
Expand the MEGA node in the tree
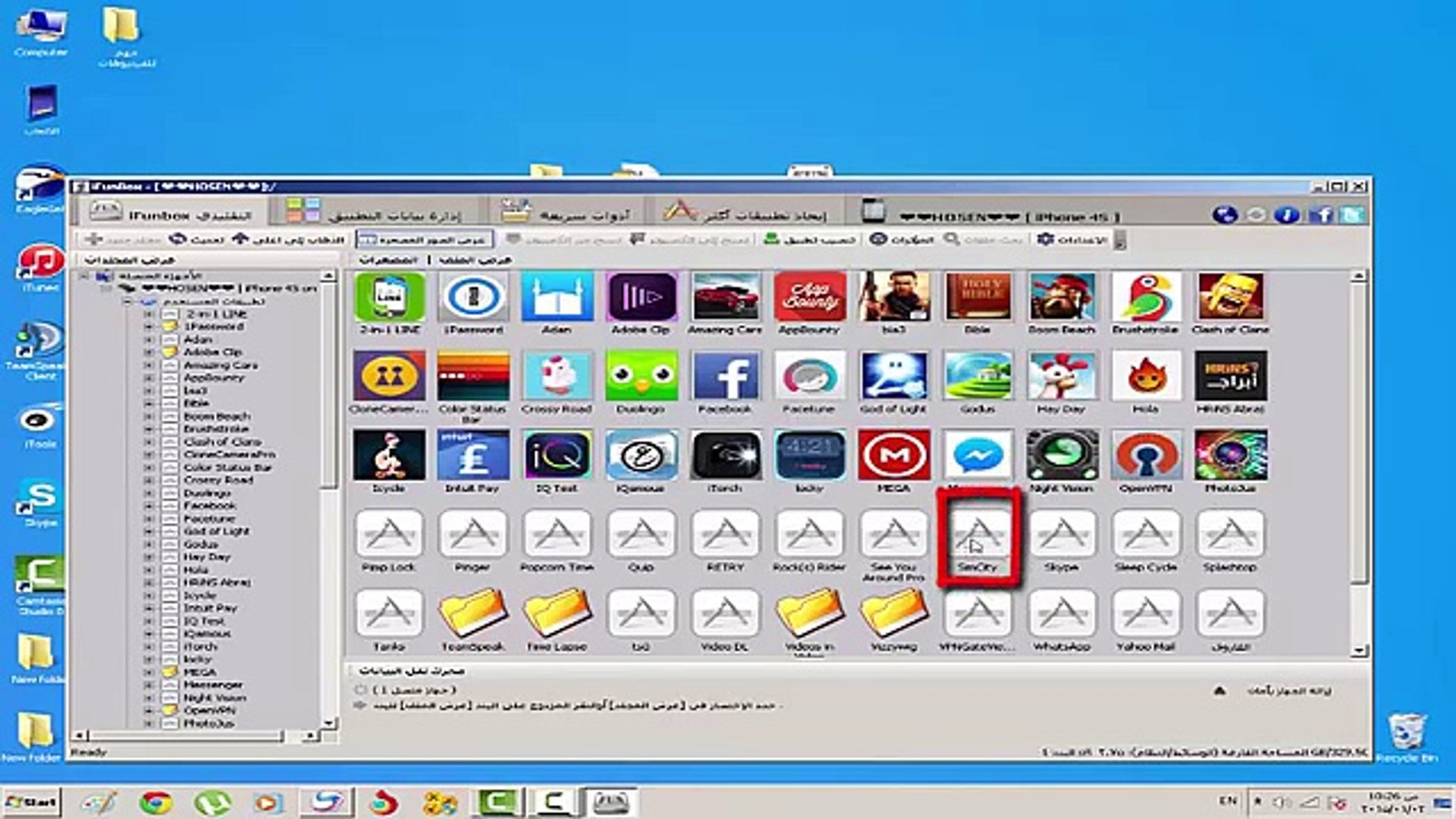tap(149, 672)
